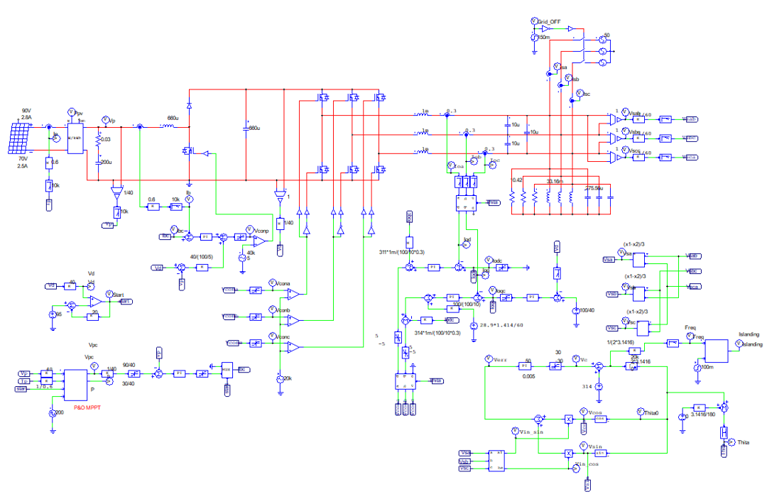Image resolution: width=767 pixels, height=499 pixels.
Task: Click the Vp voltage probe
Action: tap(105, 119)
